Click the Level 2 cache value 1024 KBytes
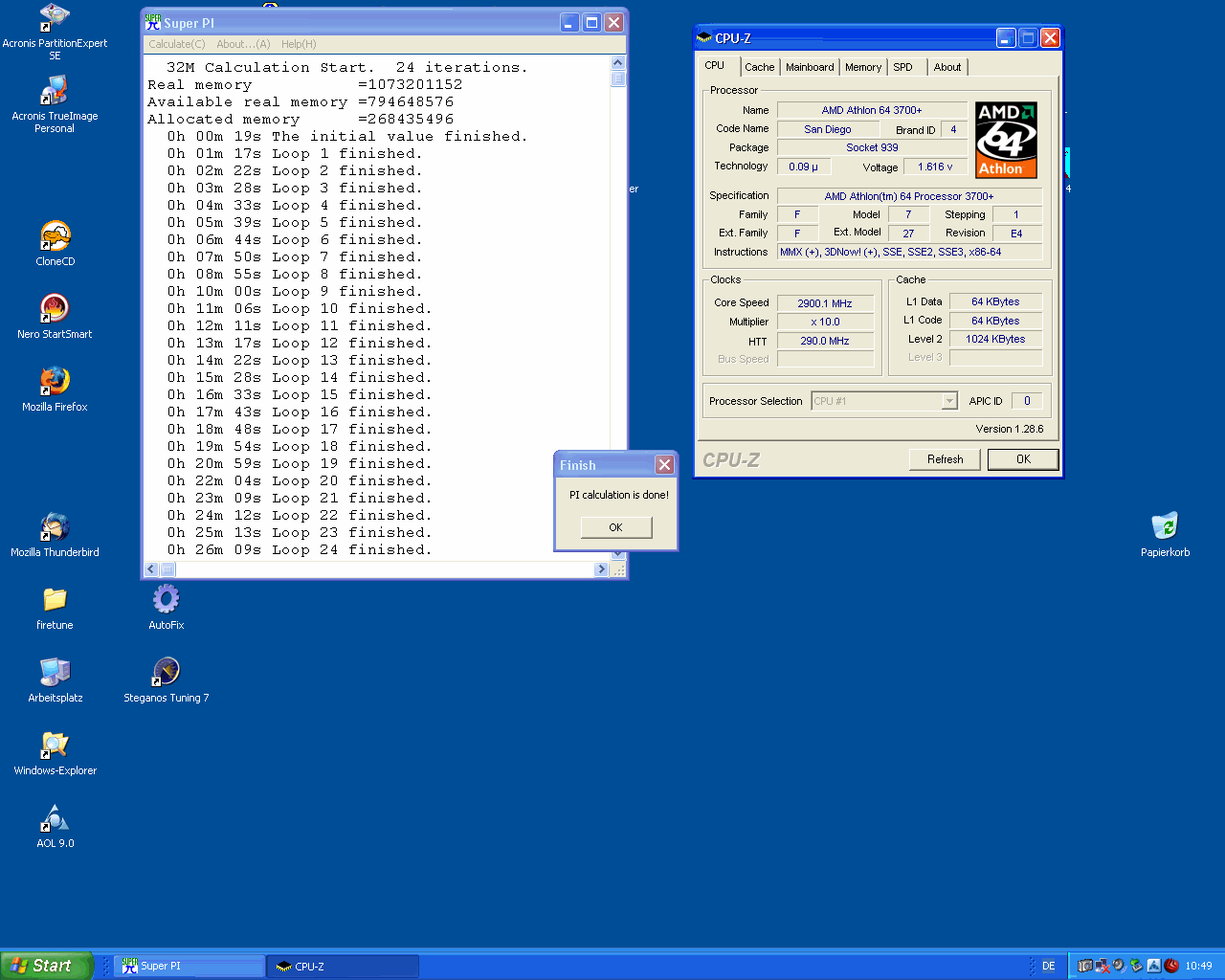 (995, 339)
